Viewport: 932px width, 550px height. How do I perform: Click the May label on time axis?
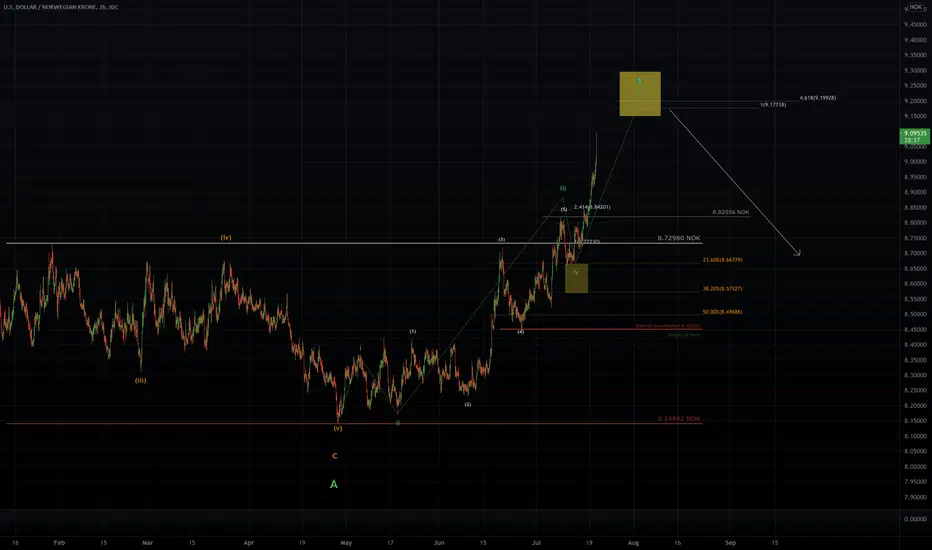pyautogui.click(x=346, y=543)
